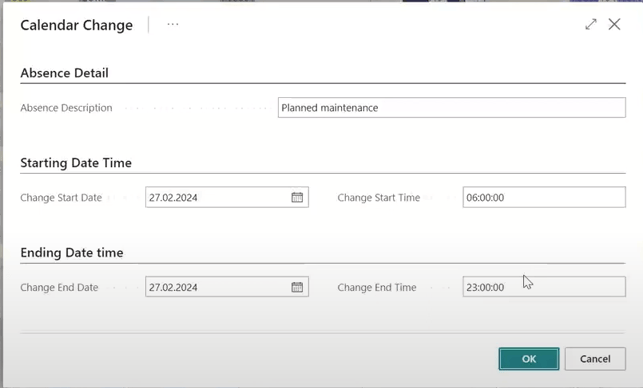Click into the Absence Description field
The width and height of the screenshot is (643, 388).
tap(451, 107)
